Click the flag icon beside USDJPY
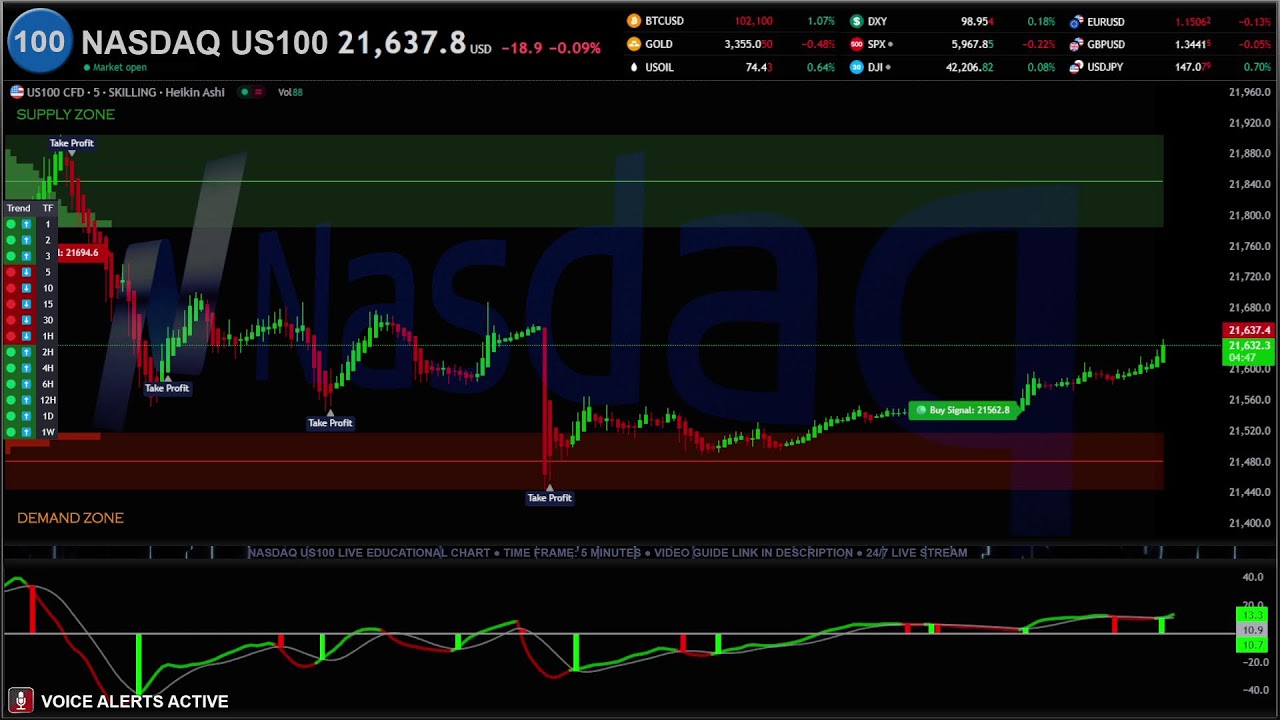 coord(1077,67)
